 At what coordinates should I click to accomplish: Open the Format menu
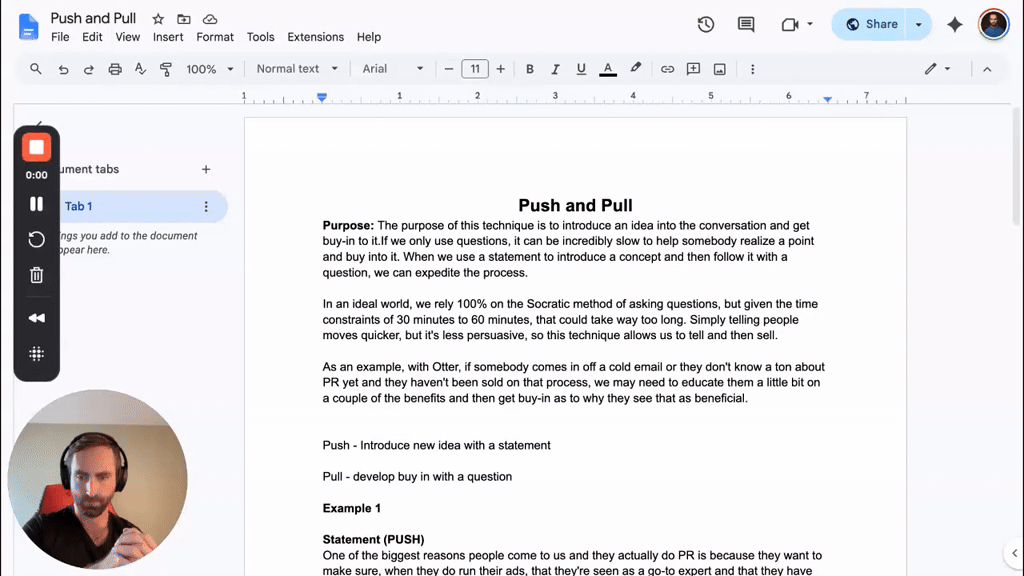[x=215, y=37]
